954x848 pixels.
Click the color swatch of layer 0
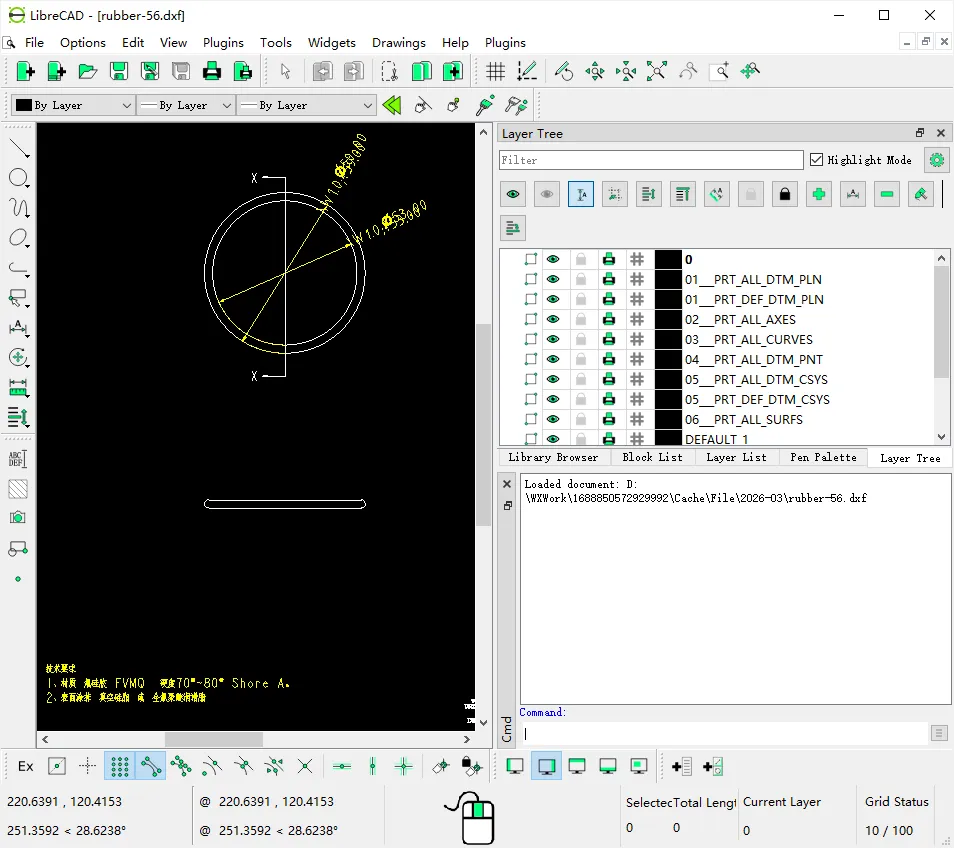pos(668,260)
